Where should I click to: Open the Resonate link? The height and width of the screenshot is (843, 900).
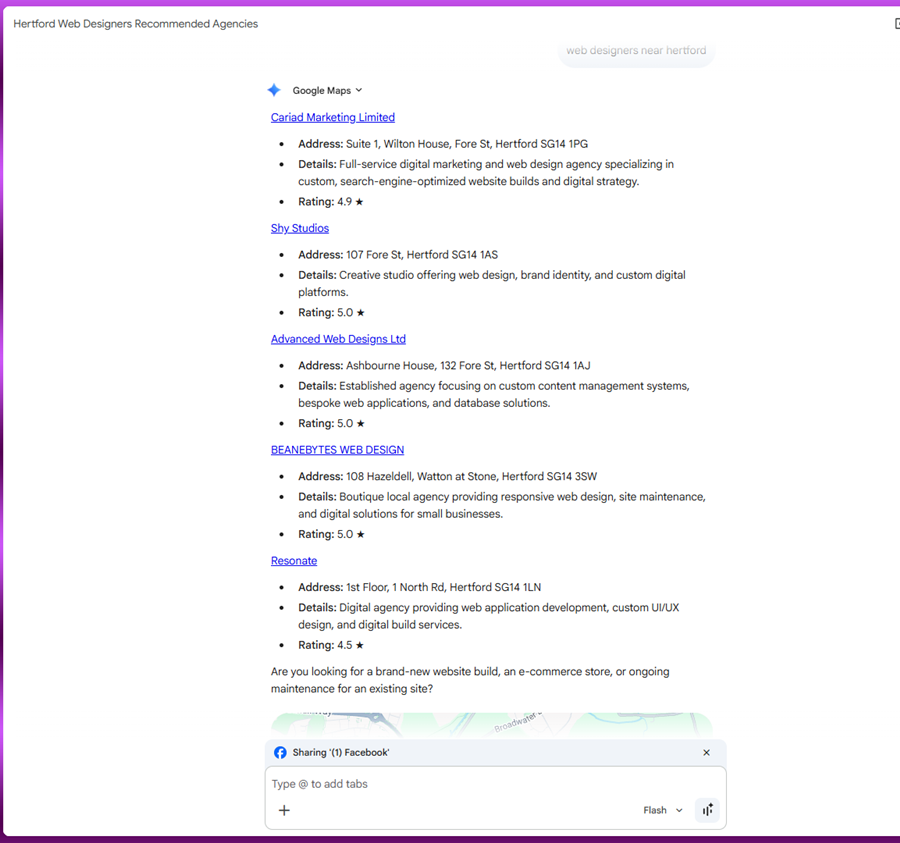(x=294, y=560)
